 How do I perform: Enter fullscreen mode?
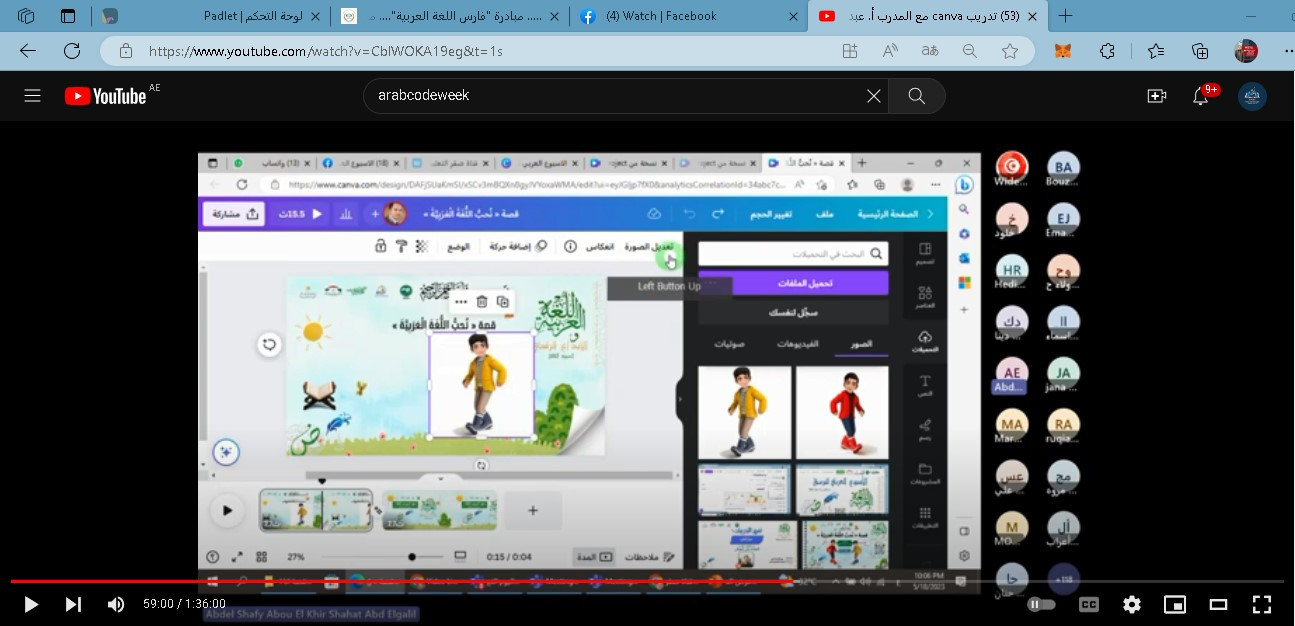(x=1262, y=604)
